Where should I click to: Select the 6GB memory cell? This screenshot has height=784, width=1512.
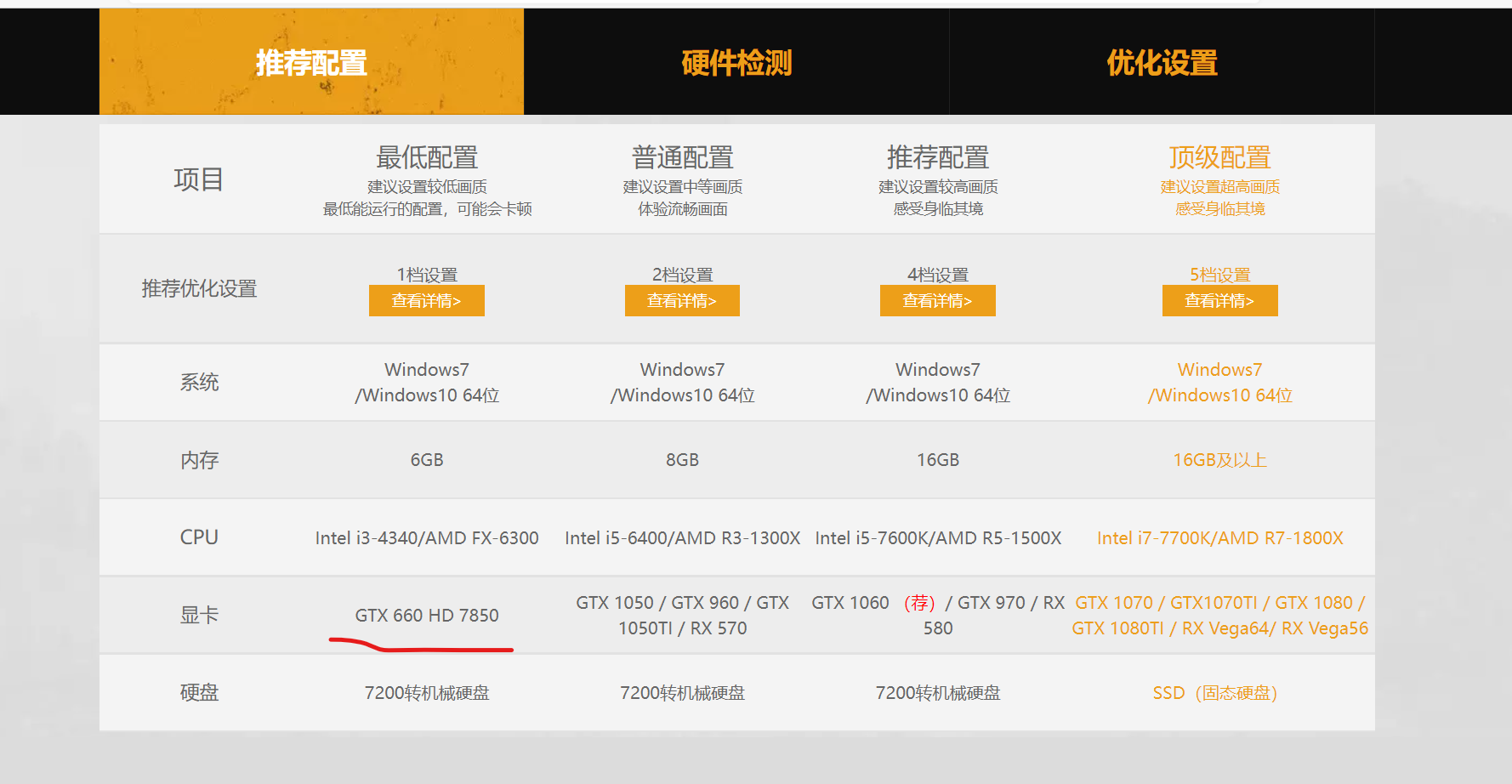point(427,460)
